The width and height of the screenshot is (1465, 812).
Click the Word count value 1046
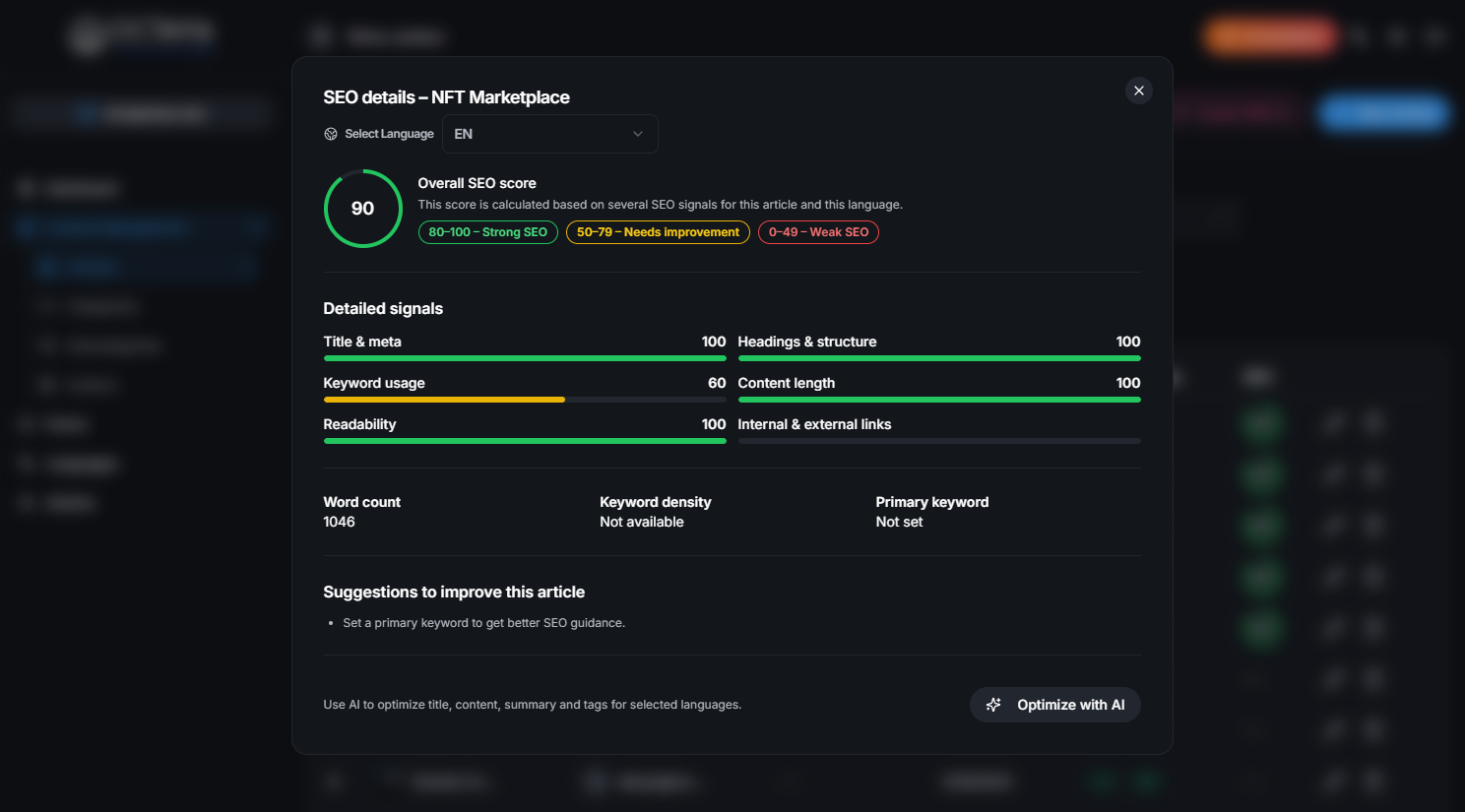tap(339, 522)
